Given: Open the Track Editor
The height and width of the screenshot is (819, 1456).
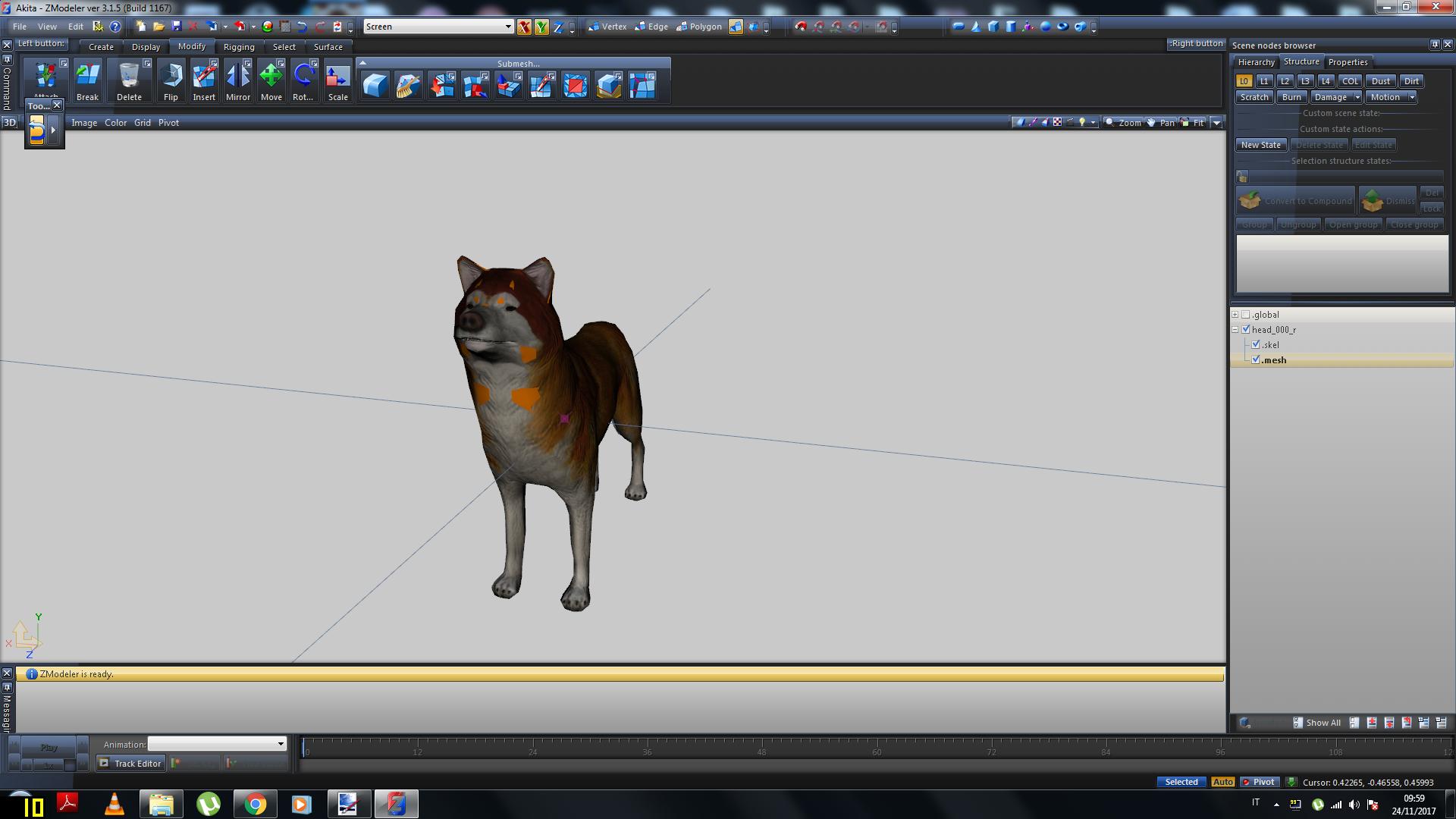Looking at the screenshot, I should 130,764.
